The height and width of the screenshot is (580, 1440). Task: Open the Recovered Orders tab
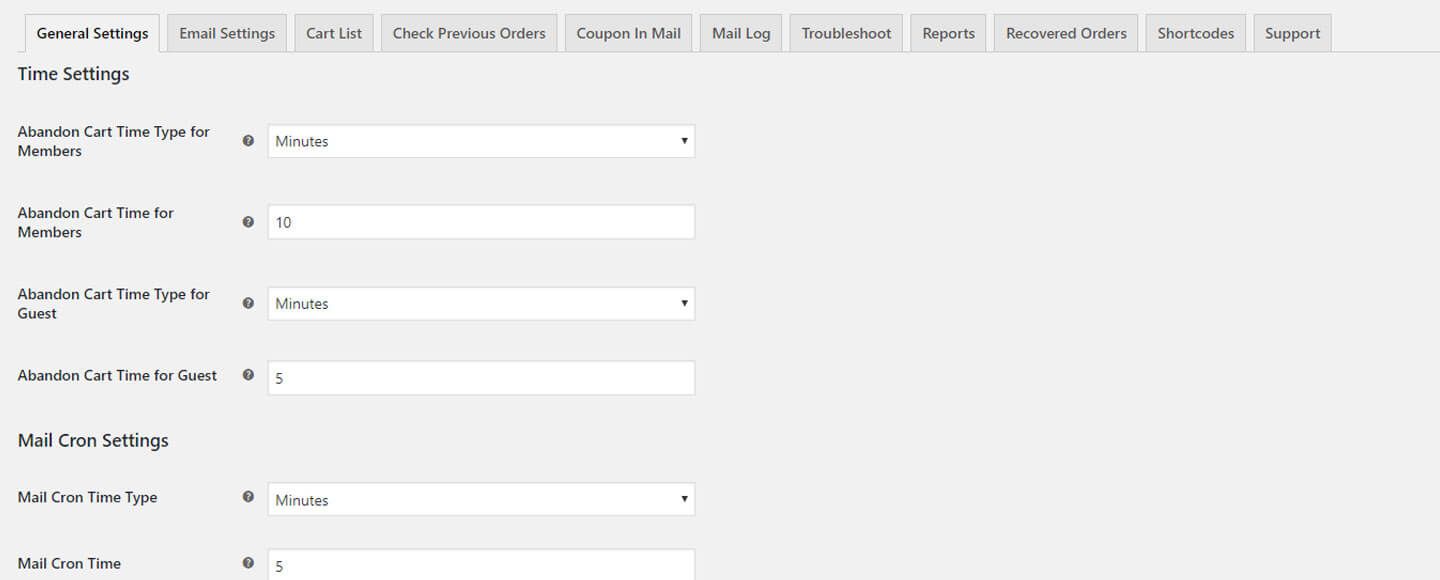[1066, 33]
